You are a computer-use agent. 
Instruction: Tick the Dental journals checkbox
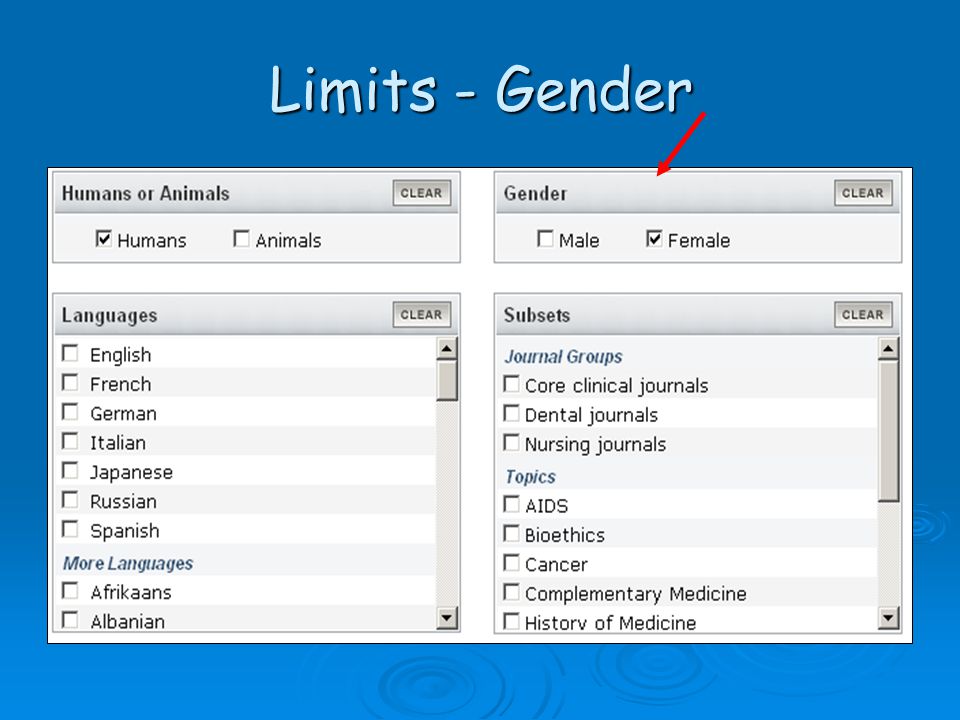pyautogui.click(x=511, y=413)
